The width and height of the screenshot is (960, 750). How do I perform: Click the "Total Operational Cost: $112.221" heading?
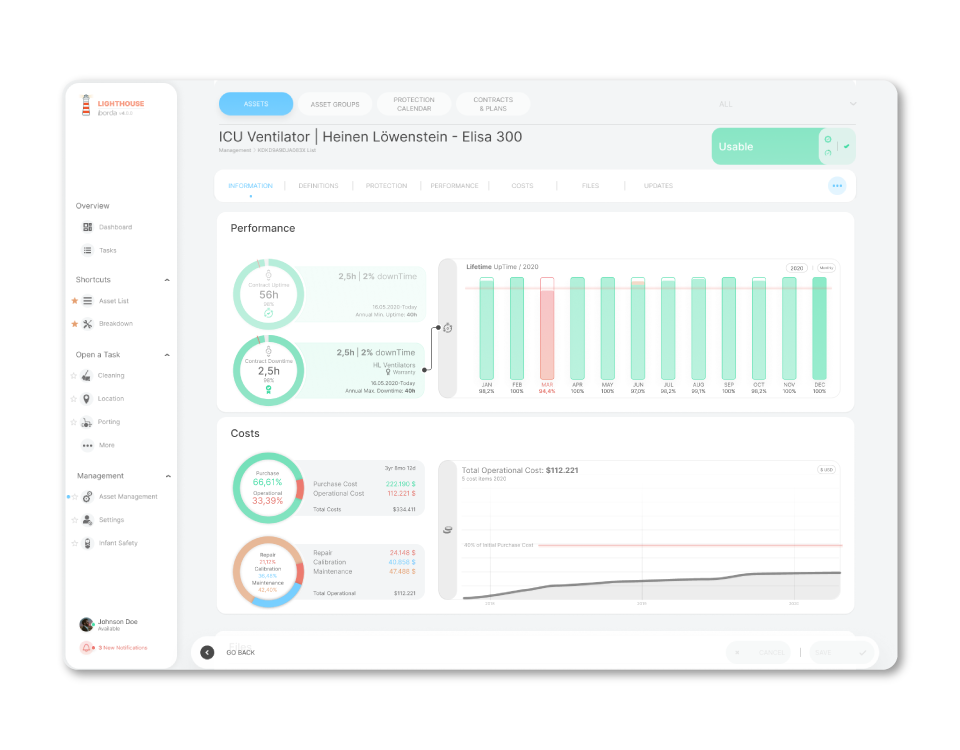pyautogui.click(x=520, y=470)
